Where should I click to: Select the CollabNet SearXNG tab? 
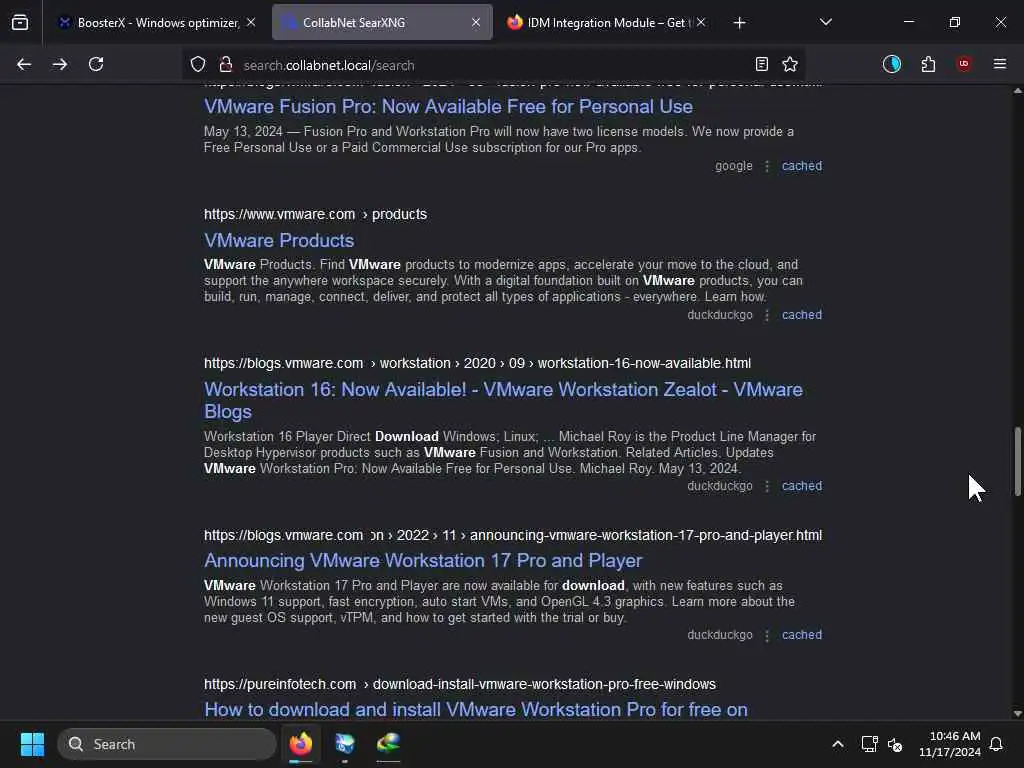click(x=382, y=23)
